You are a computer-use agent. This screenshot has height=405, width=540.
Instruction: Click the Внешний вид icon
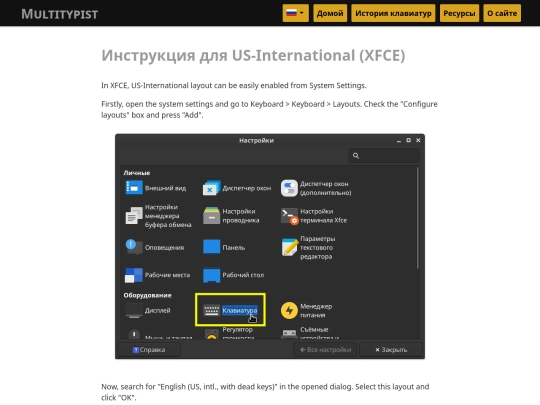coord(134,188)
